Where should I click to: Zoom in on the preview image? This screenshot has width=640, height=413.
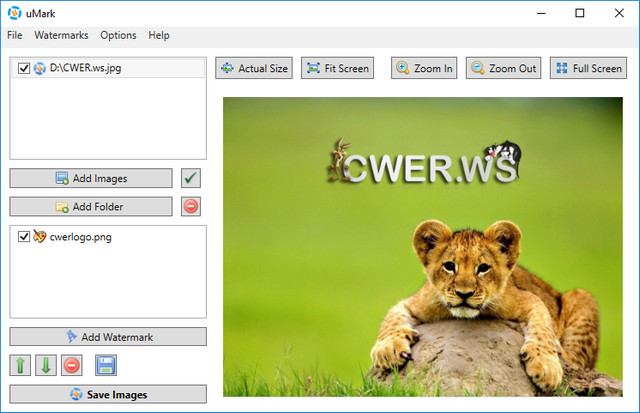(x=424, y=69)
